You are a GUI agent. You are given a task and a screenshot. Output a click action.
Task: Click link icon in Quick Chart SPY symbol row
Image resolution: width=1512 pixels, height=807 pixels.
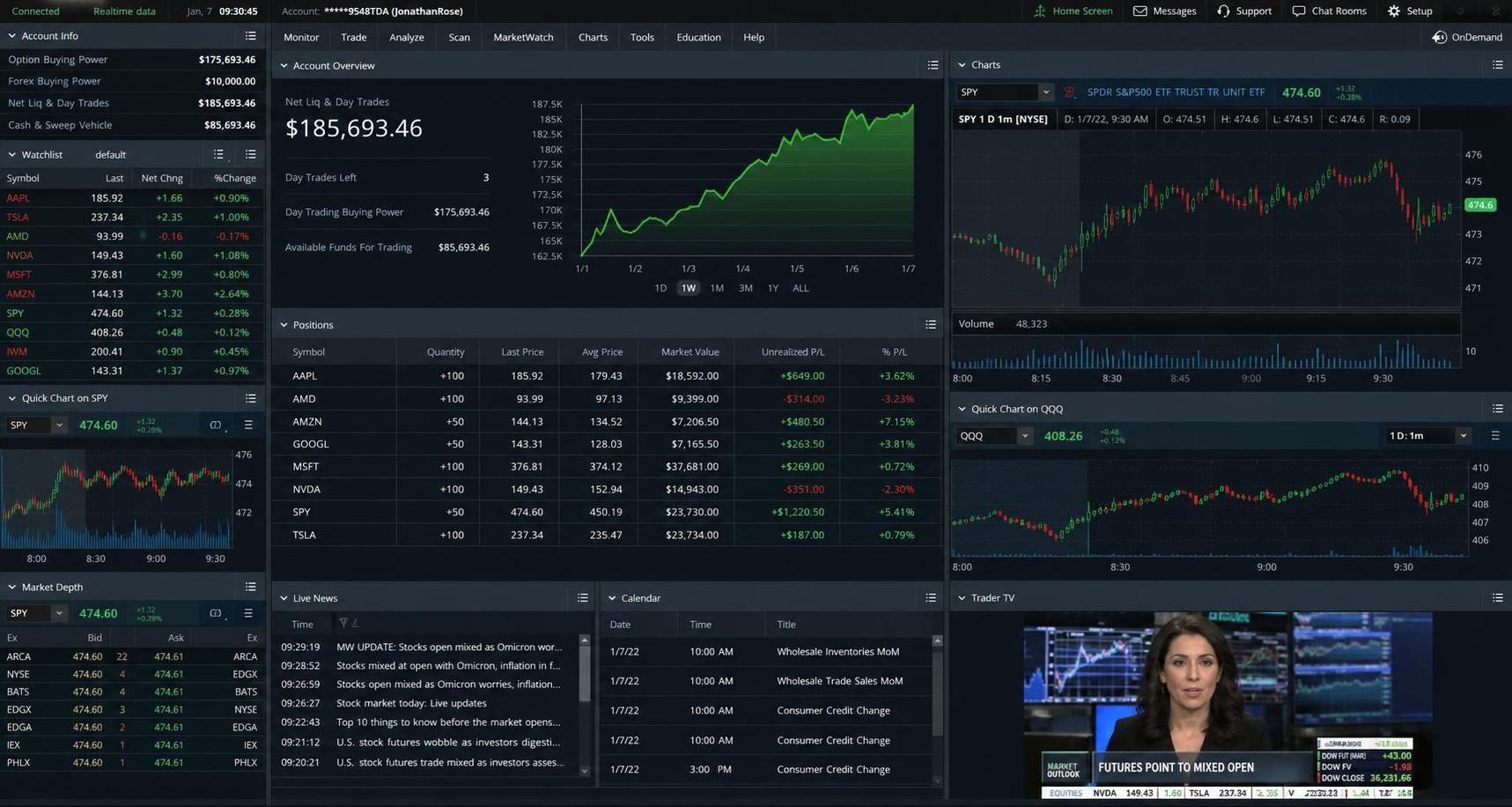216,426
